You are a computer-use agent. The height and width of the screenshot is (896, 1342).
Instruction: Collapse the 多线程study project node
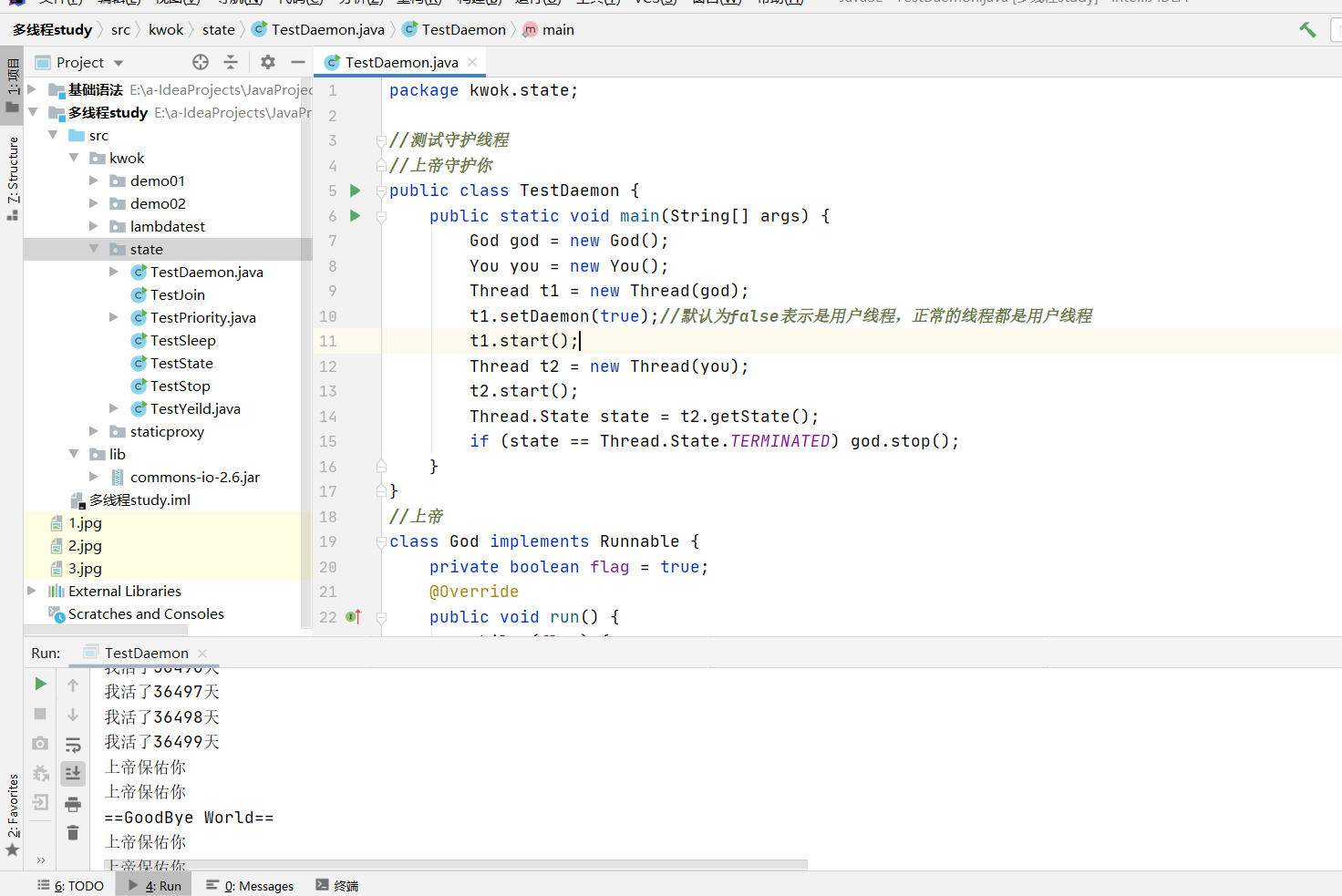[32, 112]
